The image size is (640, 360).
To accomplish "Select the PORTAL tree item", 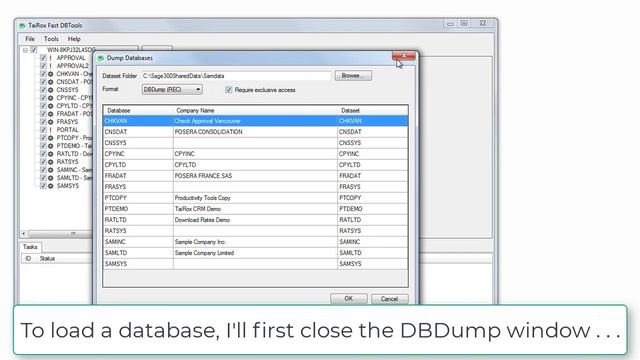I will click(x=67, y=130).
